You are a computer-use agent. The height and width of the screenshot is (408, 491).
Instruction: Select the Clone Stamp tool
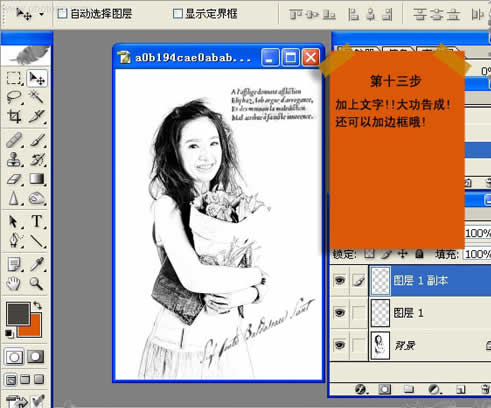[14, 160]
